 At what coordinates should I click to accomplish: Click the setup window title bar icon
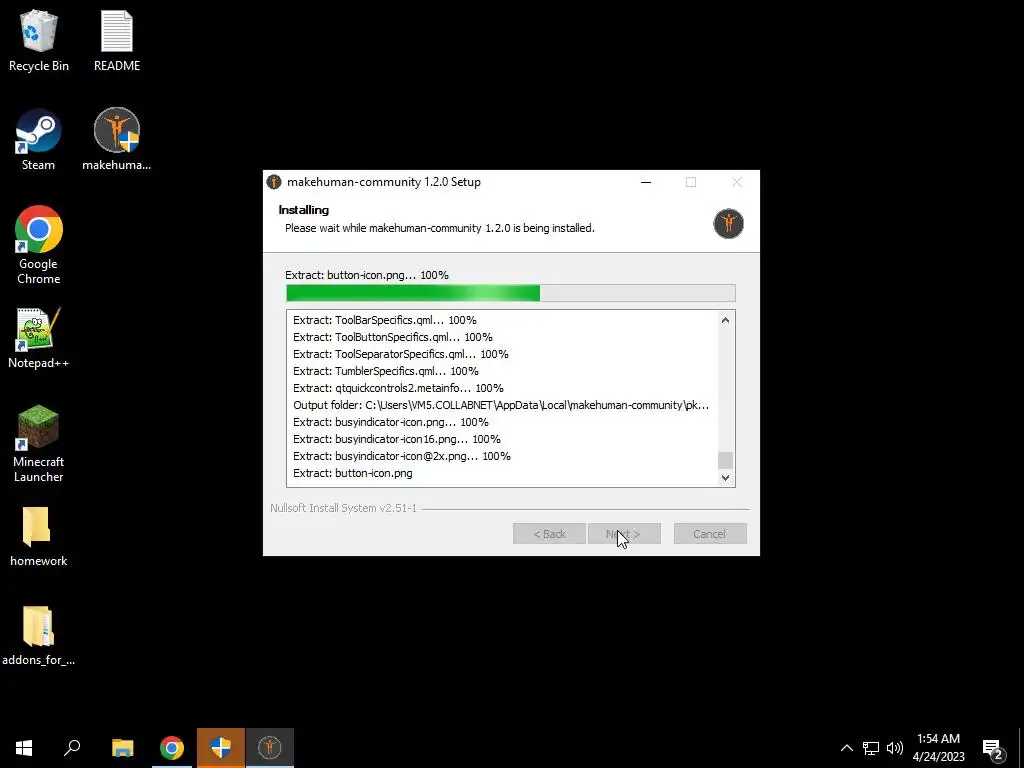click(274, 182)
